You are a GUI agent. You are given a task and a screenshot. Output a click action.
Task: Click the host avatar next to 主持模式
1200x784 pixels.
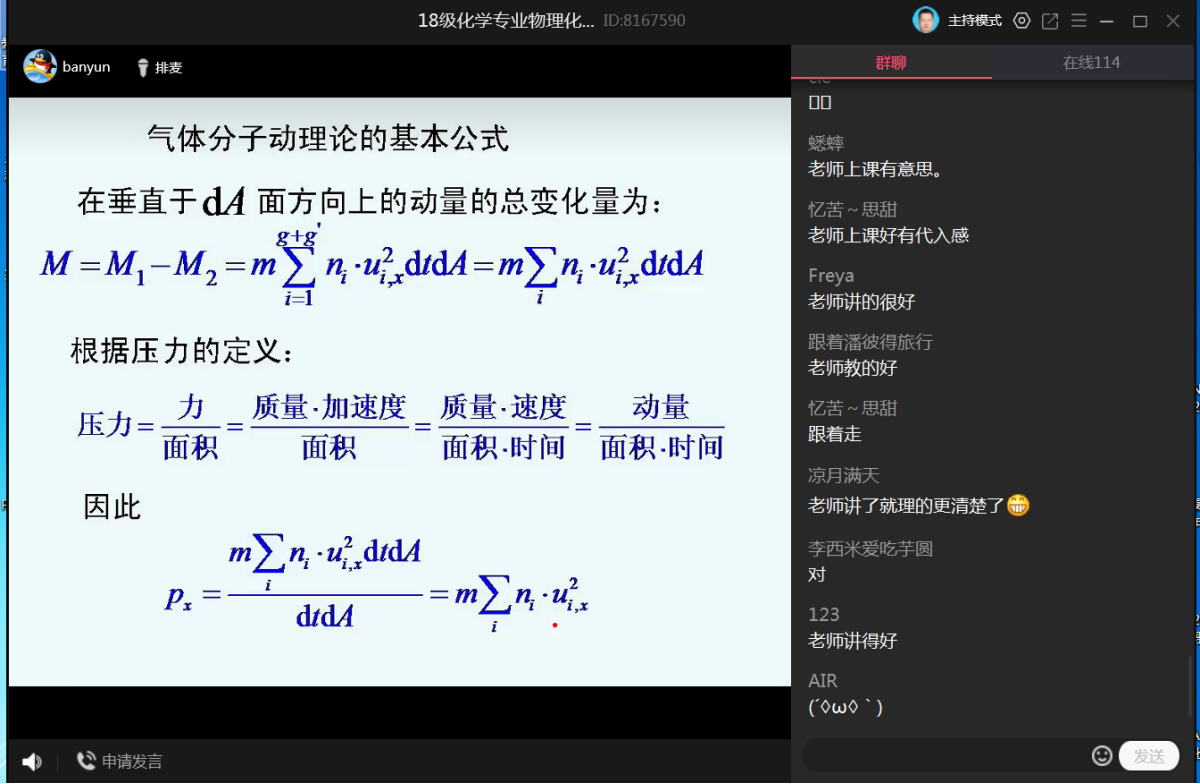[925, 19]
